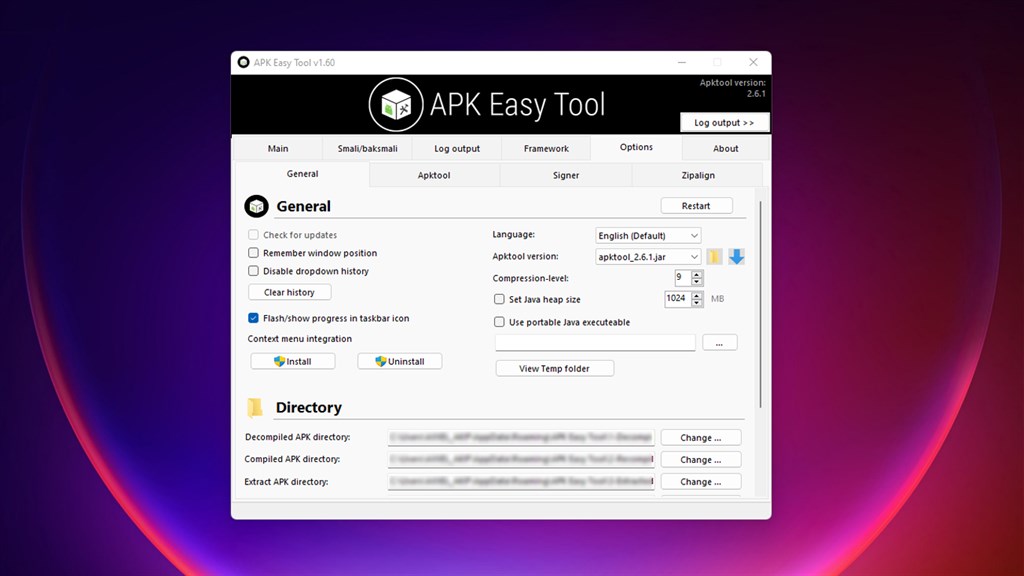Enable Use portable Java executeable
Viewport: 1024px width, 576px height.
pyautogui.click(x=499, y=322)
